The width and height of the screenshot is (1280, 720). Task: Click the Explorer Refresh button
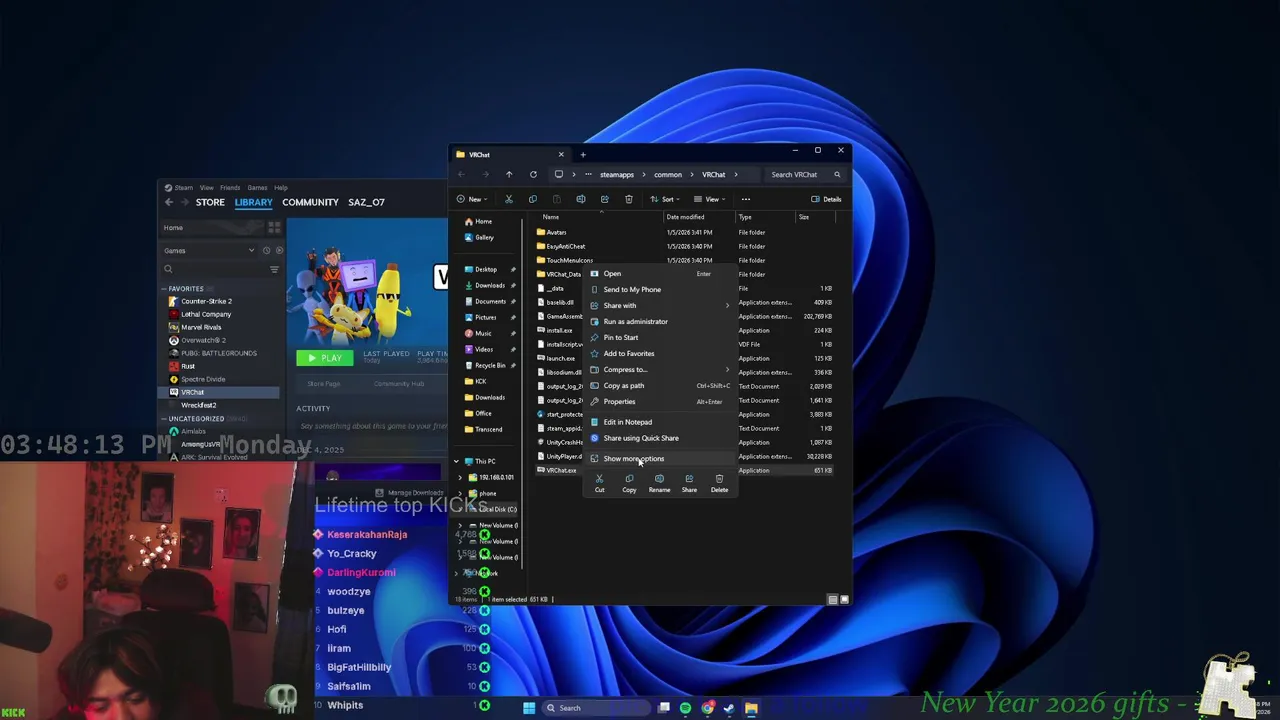[x=533, y=174]
